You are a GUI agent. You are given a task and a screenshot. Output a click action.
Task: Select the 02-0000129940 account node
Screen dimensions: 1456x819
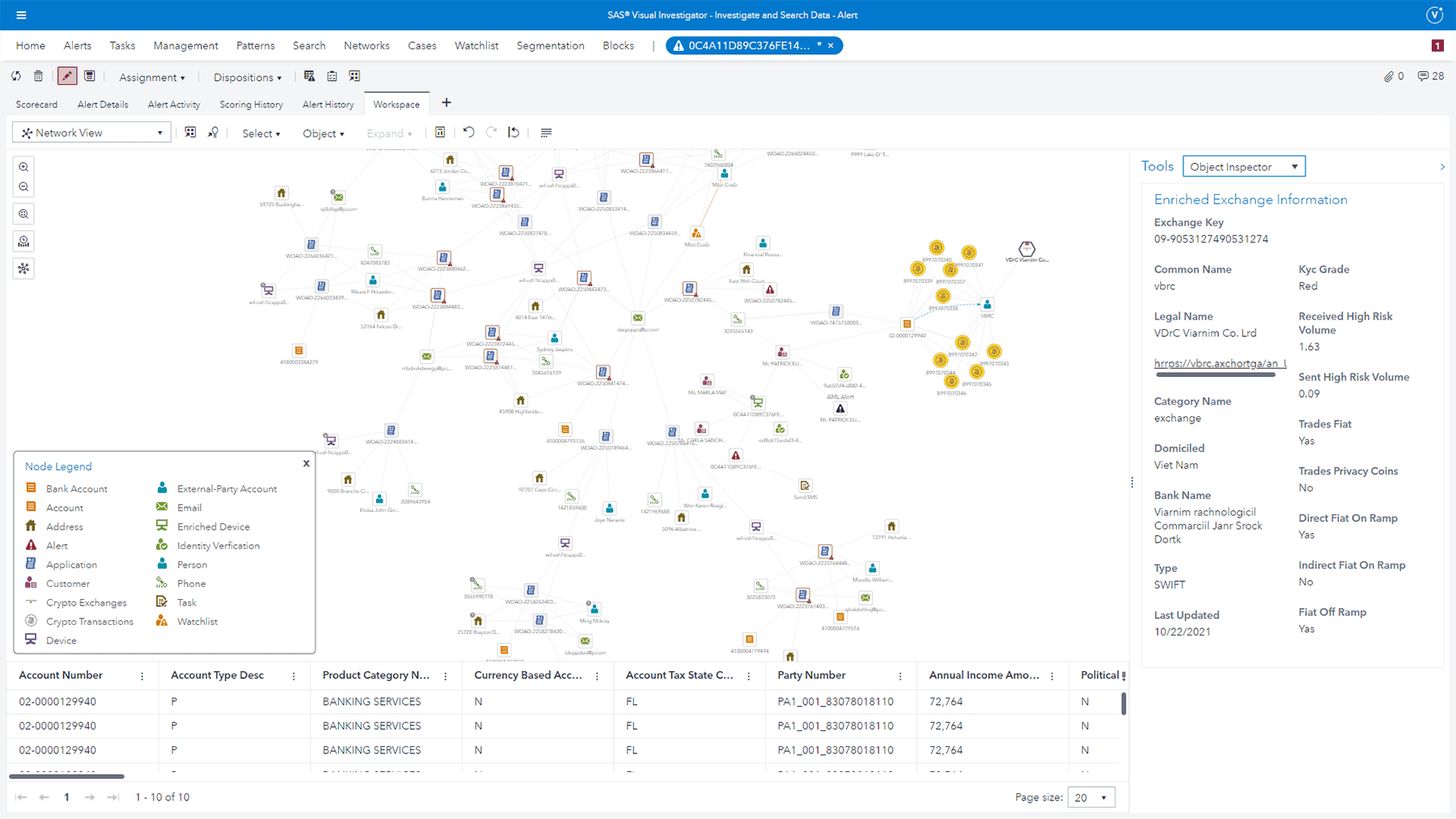(x=907, y=323)
